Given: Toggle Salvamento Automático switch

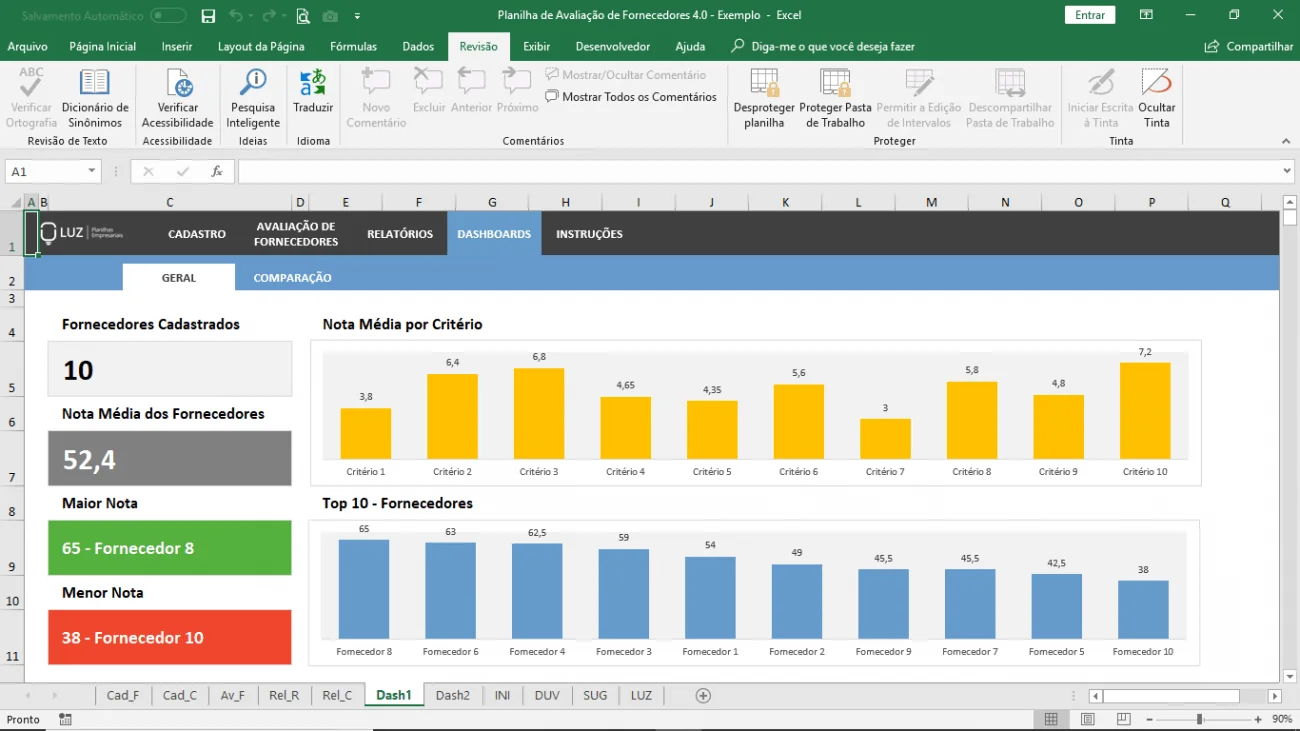Looking at the screenshot, I should [168, 16].
